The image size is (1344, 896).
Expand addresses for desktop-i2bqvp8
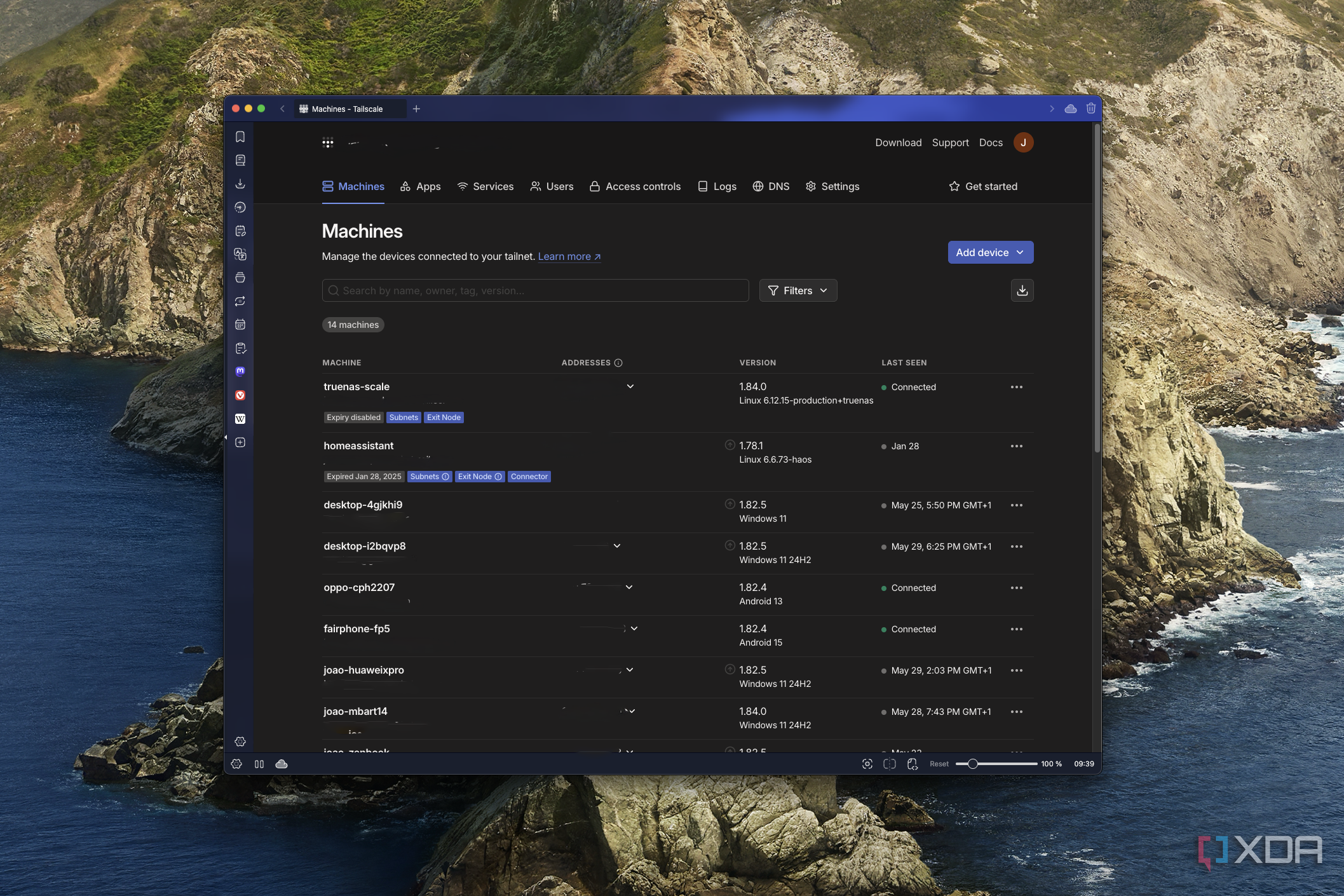617,546
